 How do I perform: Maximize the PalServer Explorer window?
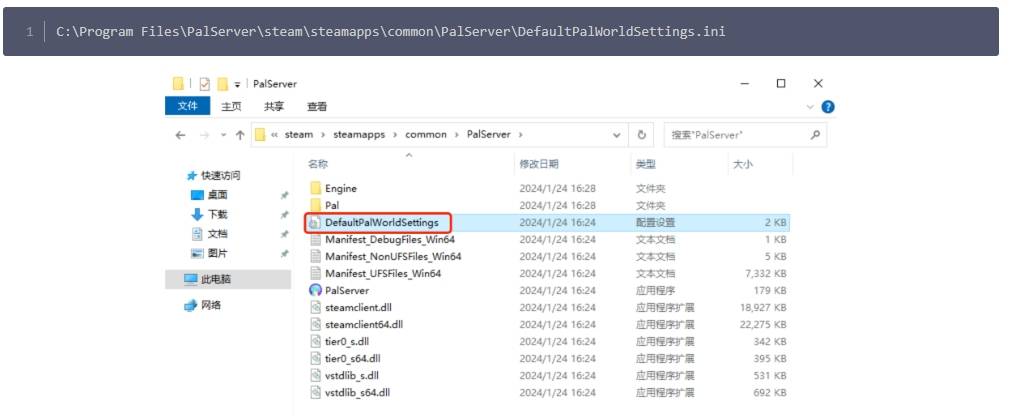[781, 84]
